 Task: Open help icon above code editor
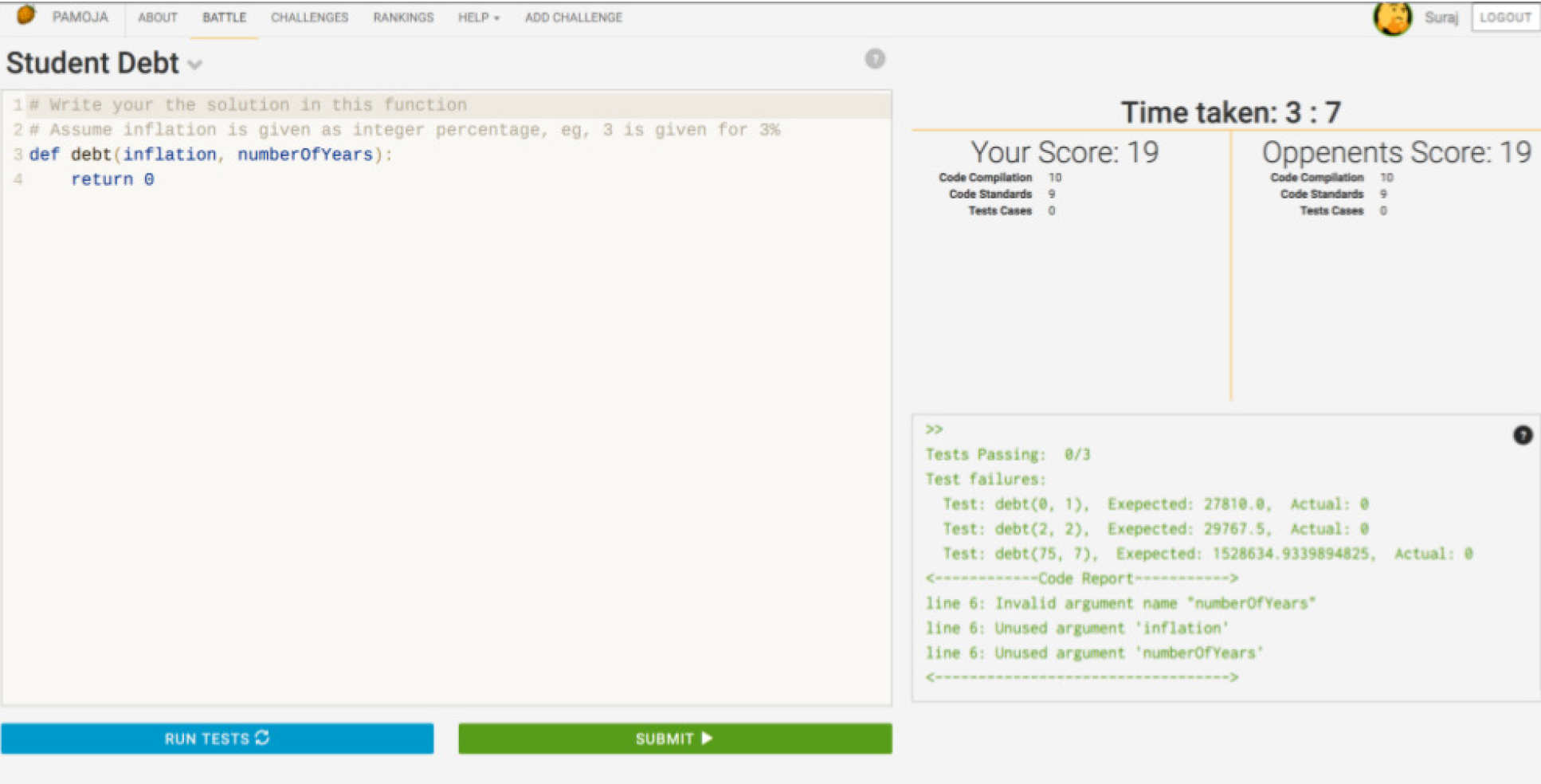[x=874, y=59]
